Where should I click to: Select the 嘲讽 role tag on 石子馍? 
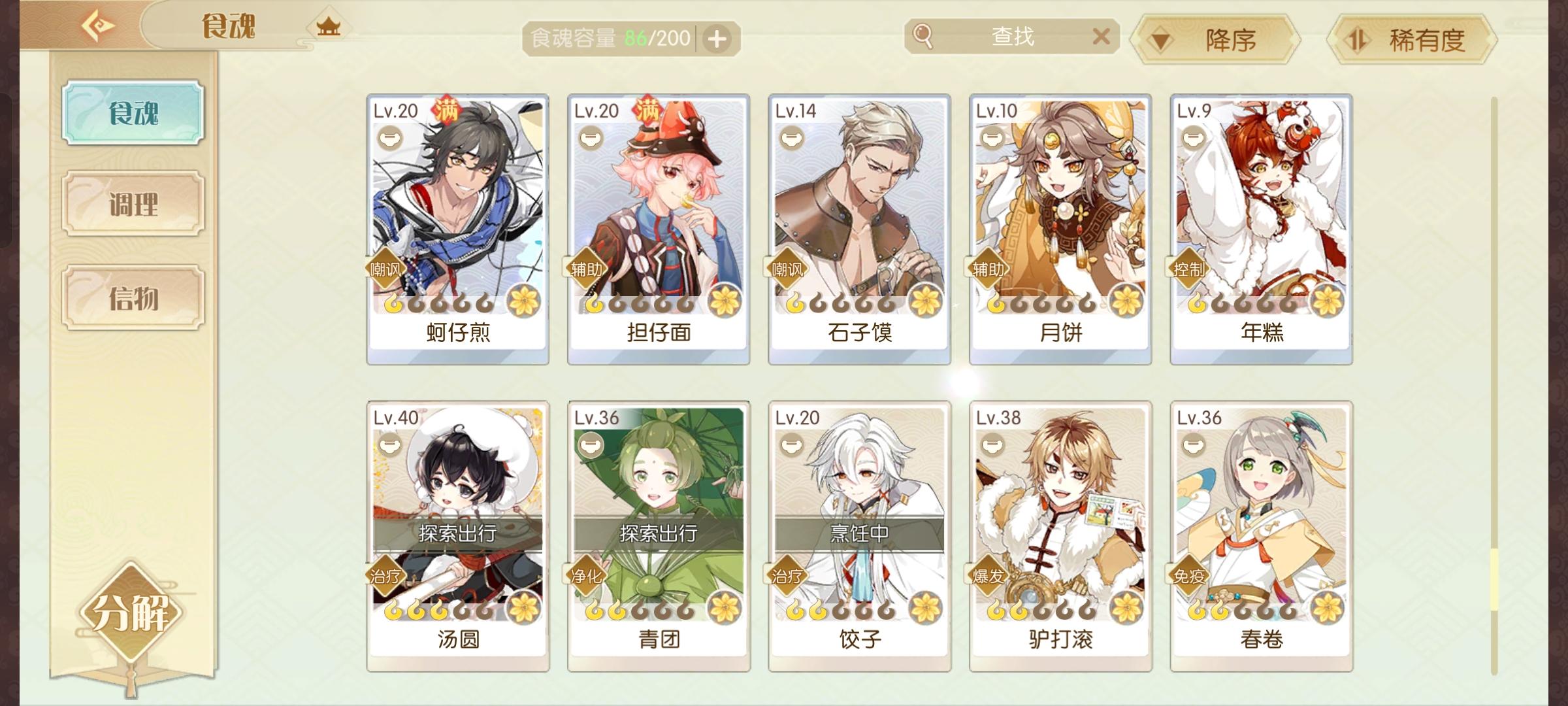tap(786, 269)
